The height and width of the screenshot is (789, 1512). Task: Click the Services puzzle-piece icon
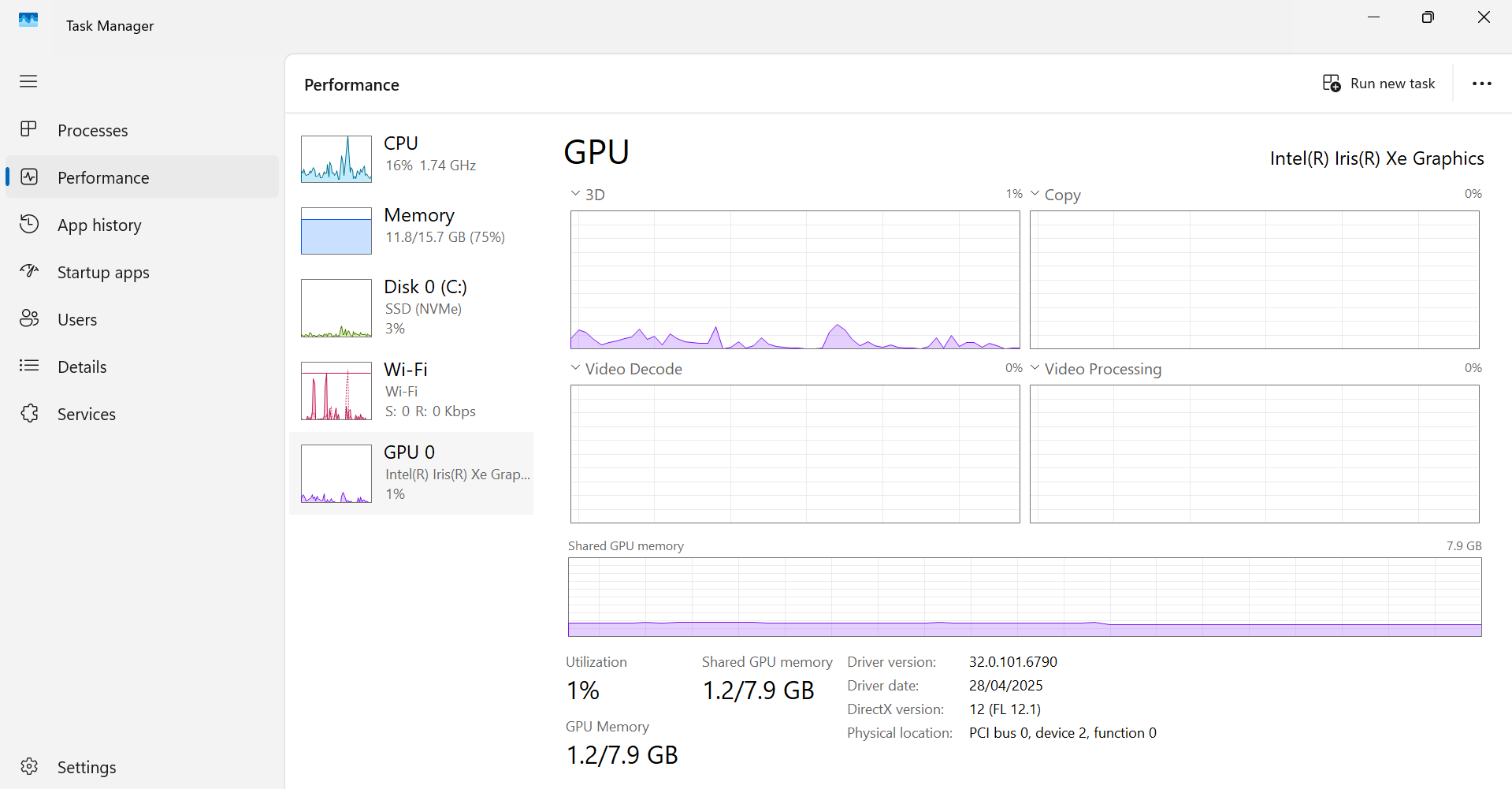pyautogui.click(x=29, y=413)
